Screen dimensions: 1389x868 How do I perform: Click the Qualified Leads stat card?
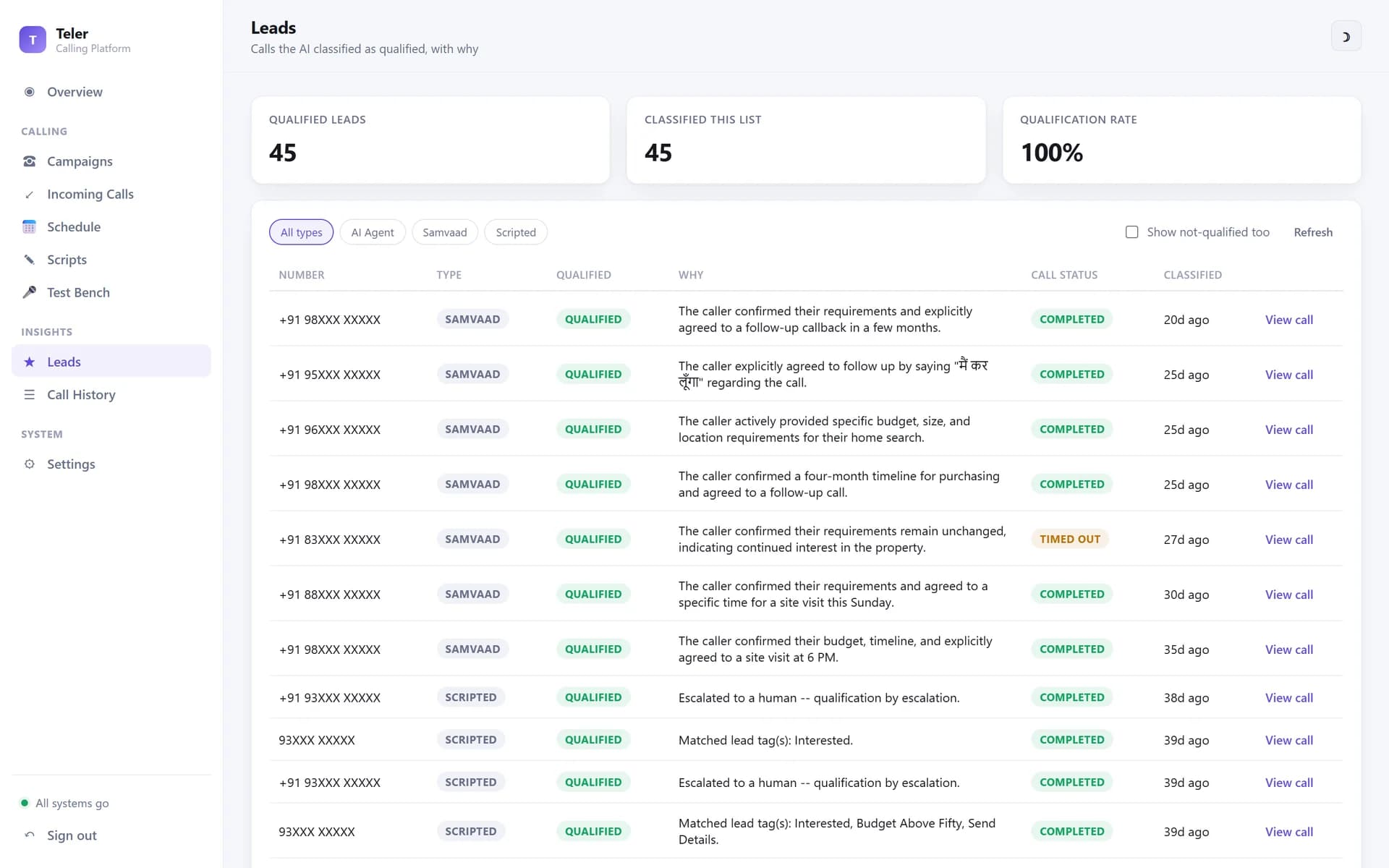(x=430, y=140)
